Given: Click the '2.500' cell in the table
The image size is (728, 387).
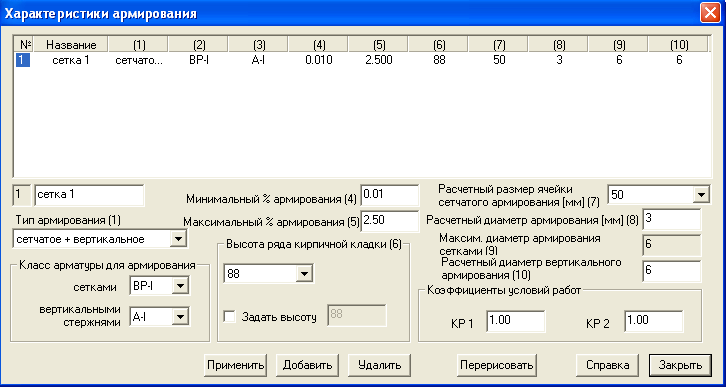Looking at the screenshot, I should click(x=378, y=60).
